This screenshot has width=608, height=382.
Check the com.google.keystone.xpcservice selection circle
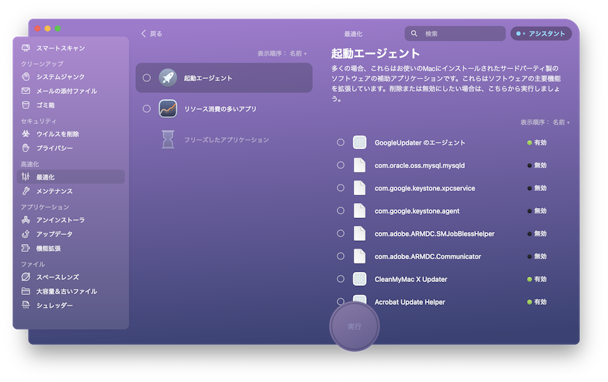(340, 188)
